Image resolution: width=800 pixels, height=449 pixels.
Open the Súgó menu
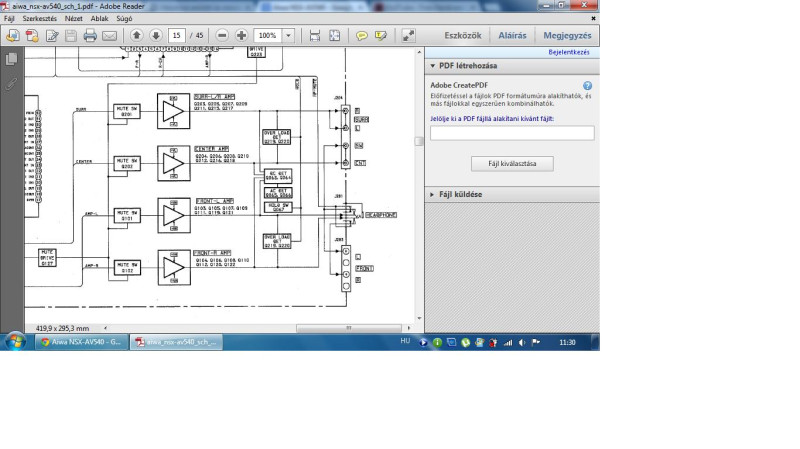[124, 18]
